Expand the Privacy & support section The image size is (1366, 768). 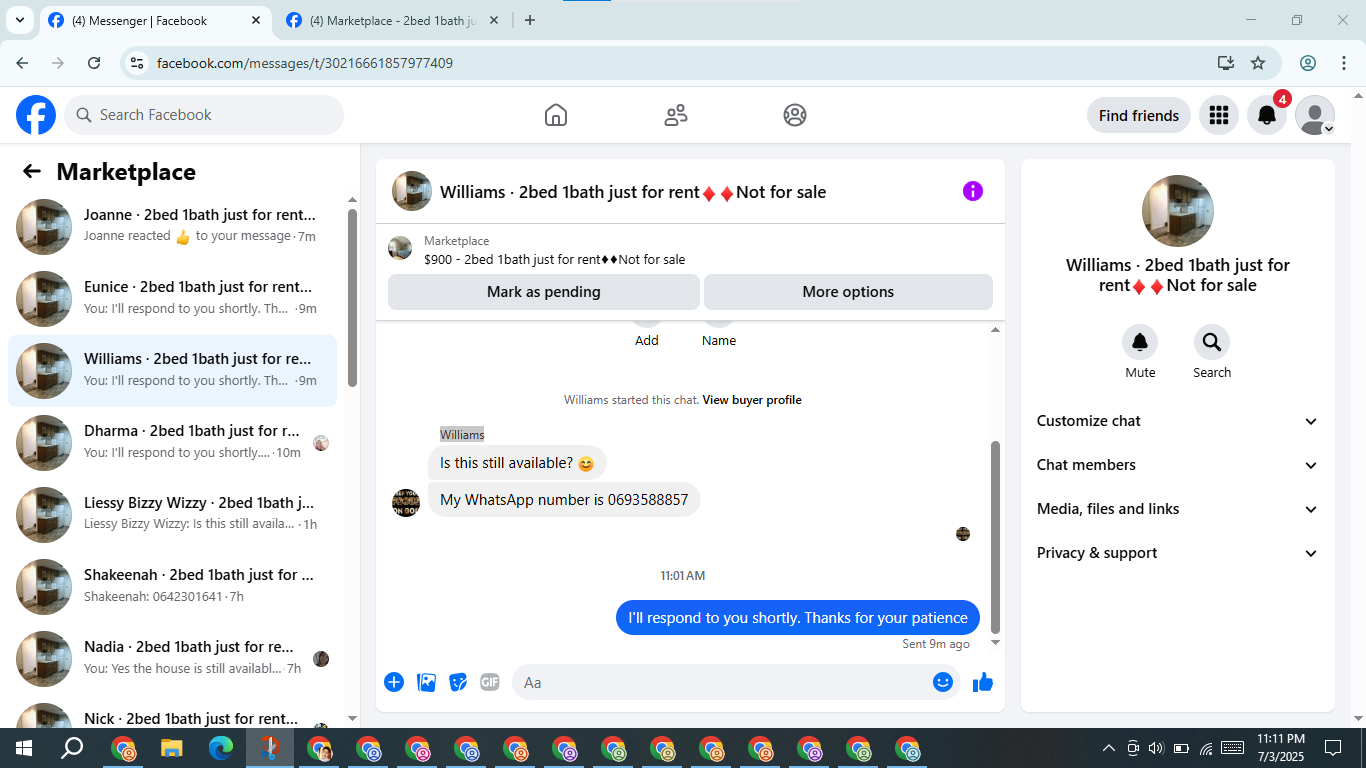coord(1177,553)
